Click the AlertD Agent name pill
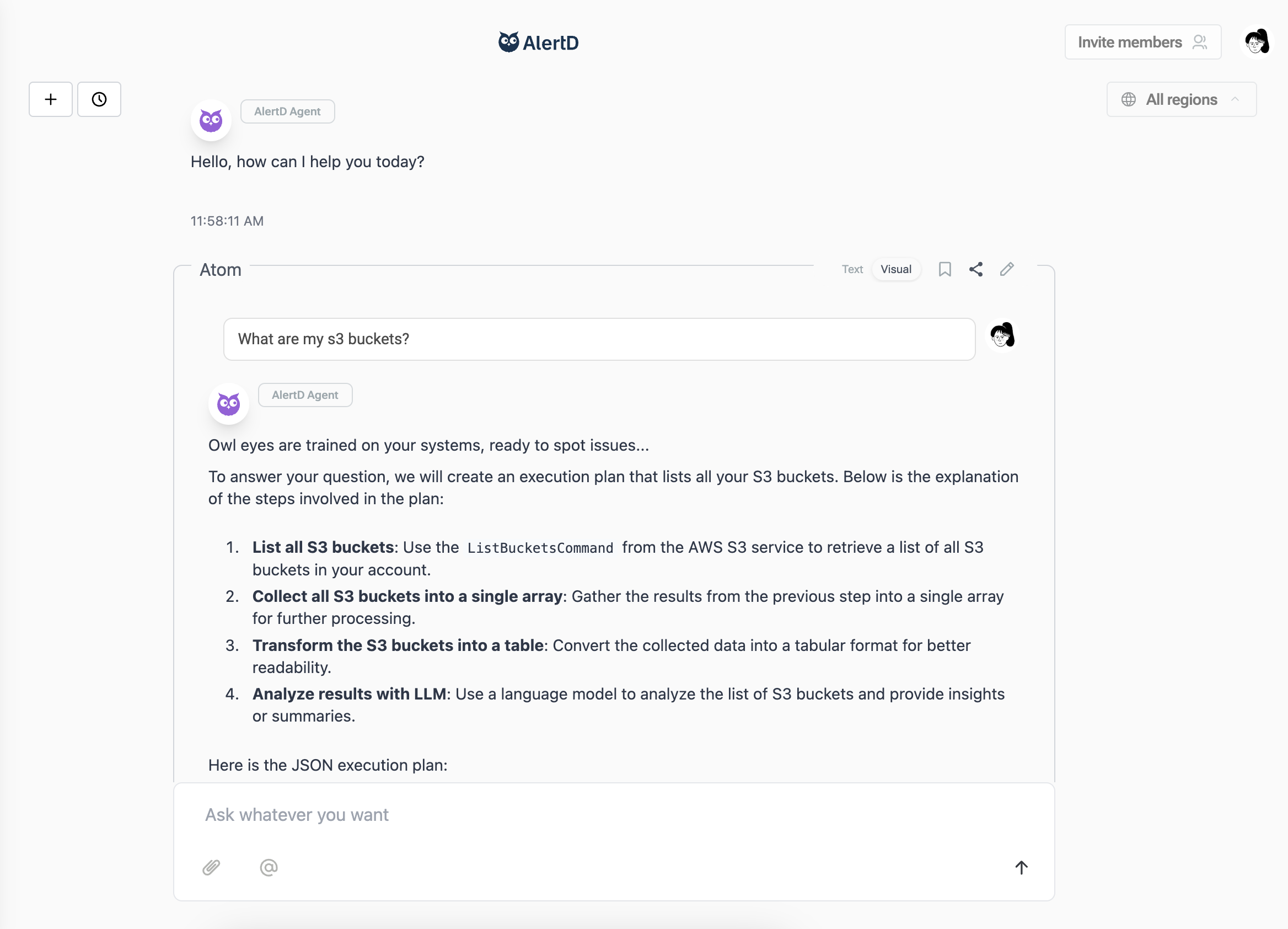The image size is (1288, 929). (304, 394)
